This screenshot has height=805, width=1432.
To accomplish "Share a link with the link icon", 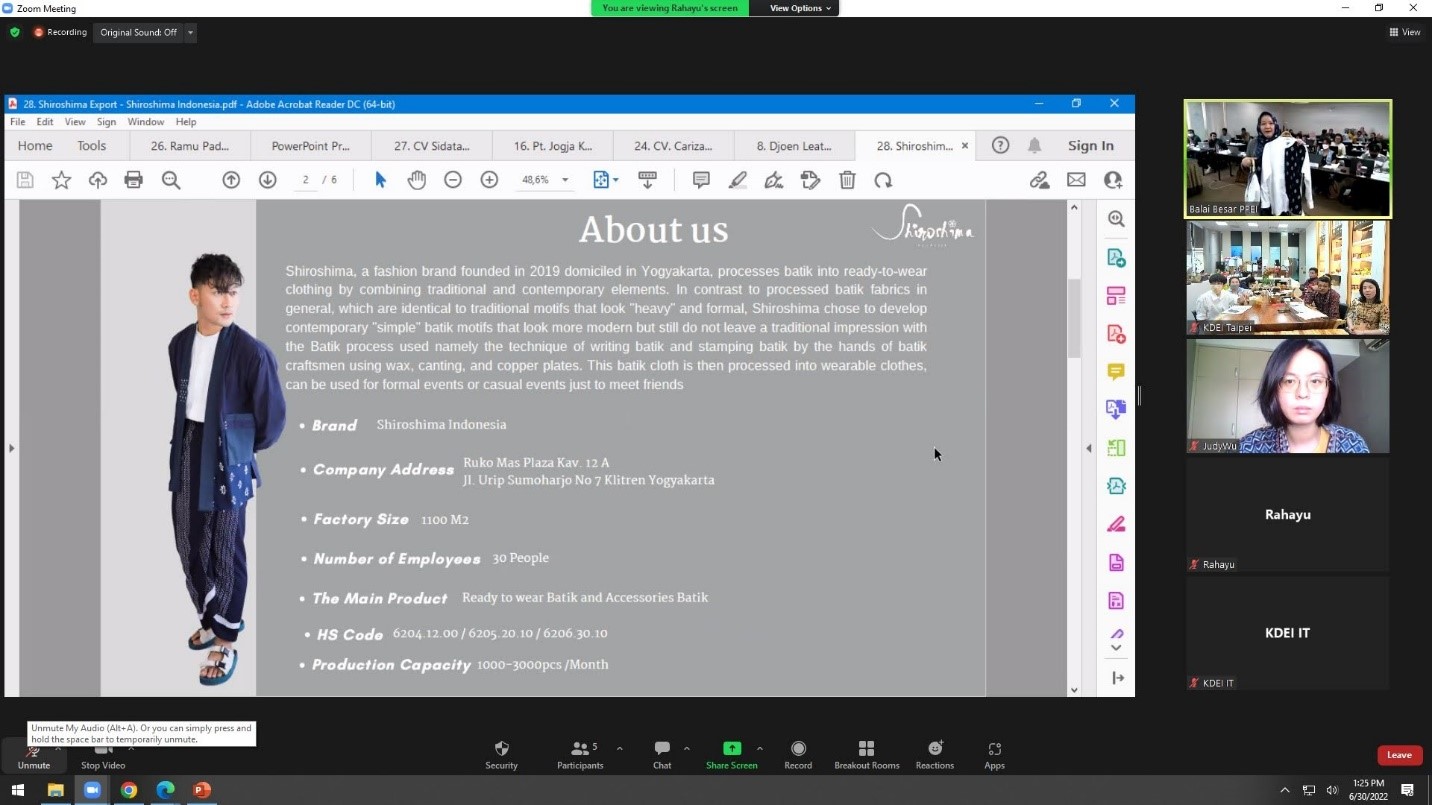I will 1040,180.
